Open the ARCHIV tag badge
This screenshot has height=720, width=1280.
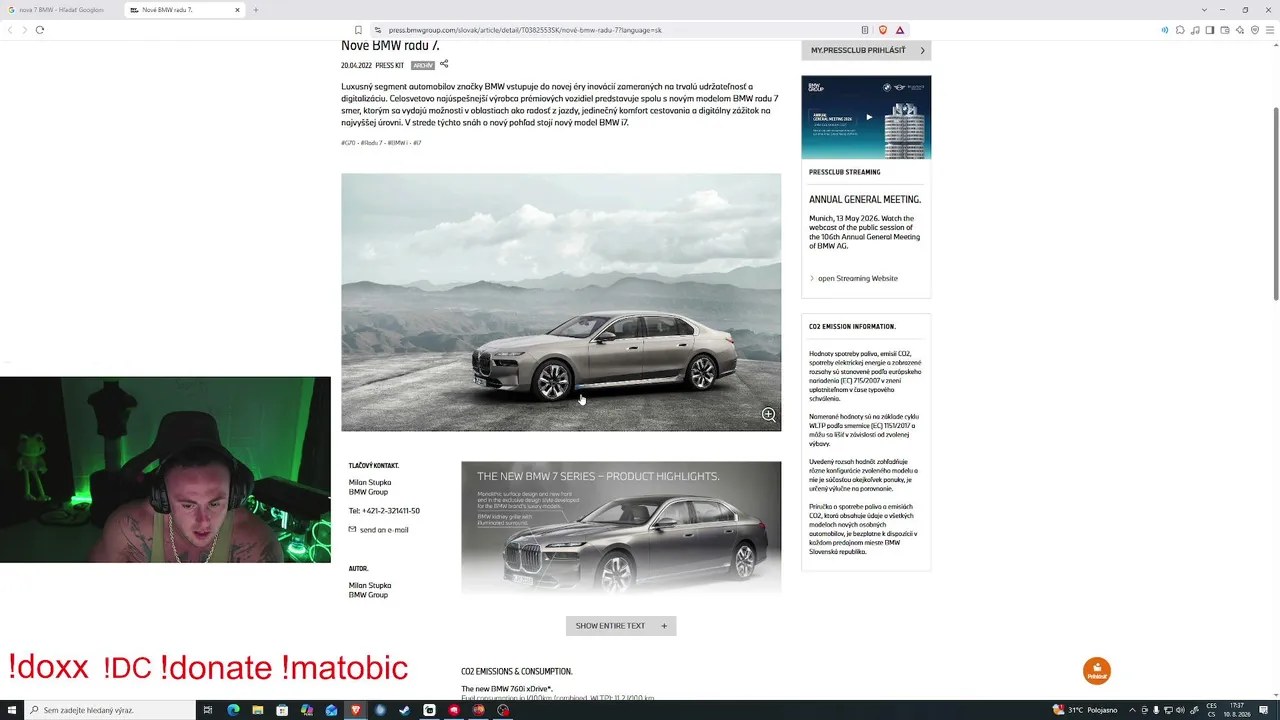coord(423,66)
